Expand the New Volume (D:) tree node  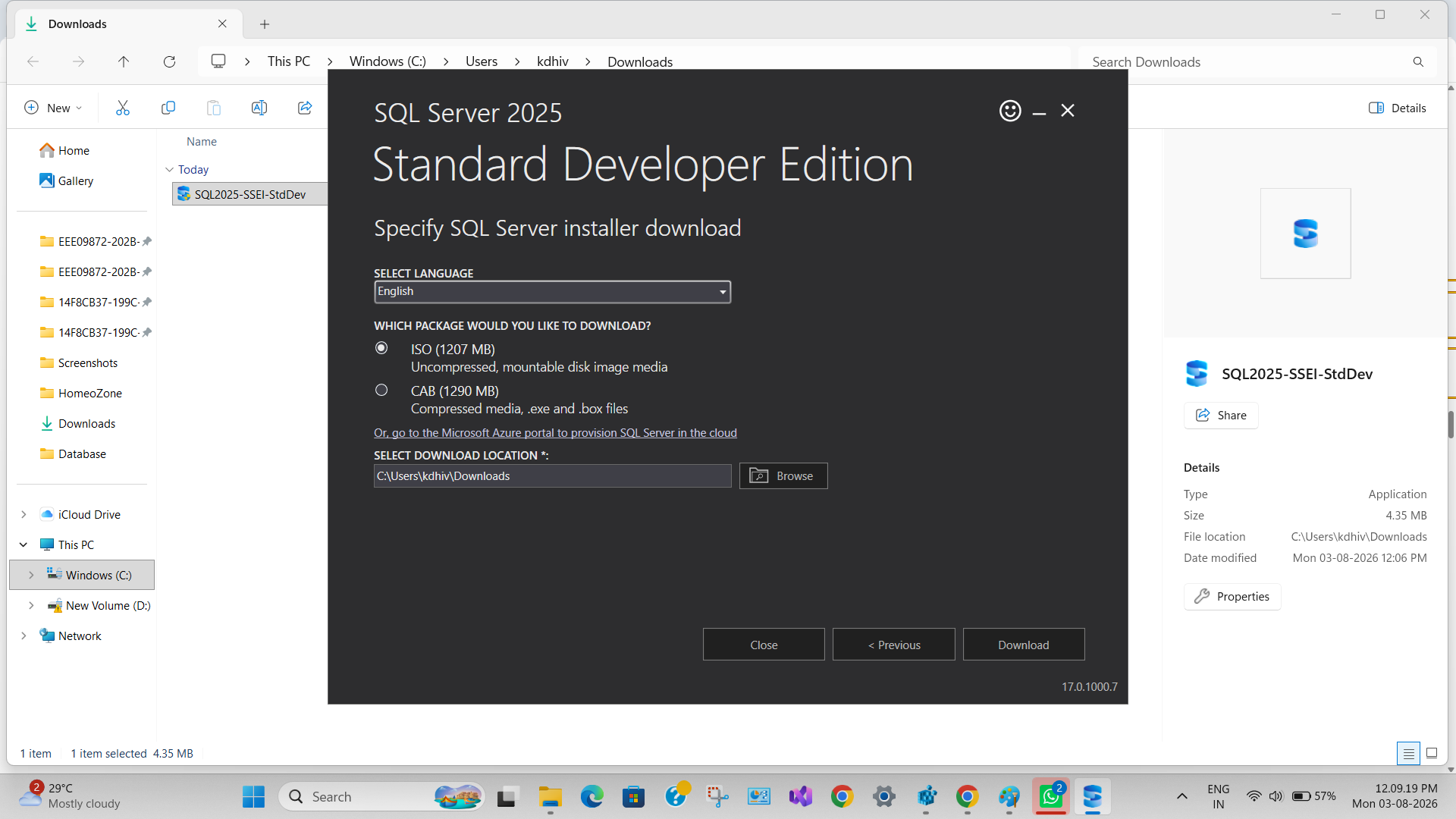point(31,605)
